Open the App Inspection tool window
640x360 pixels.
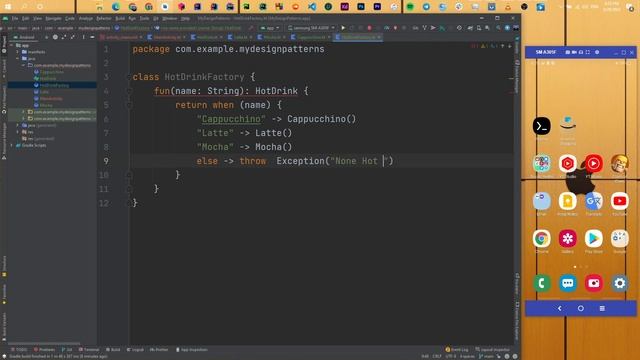coord(191,350)
